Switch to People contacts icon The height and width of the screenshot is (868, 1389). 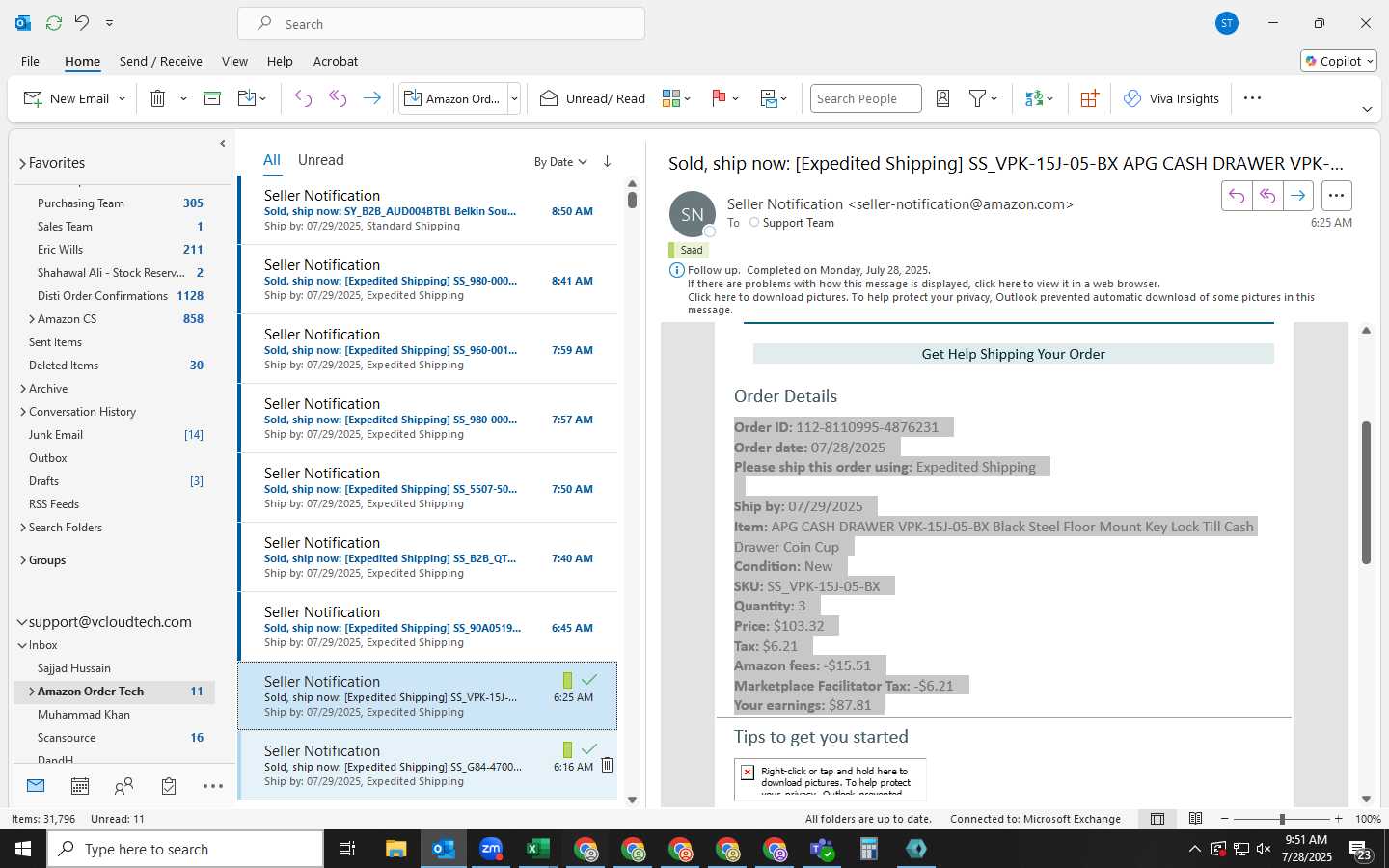coord(123,786)
